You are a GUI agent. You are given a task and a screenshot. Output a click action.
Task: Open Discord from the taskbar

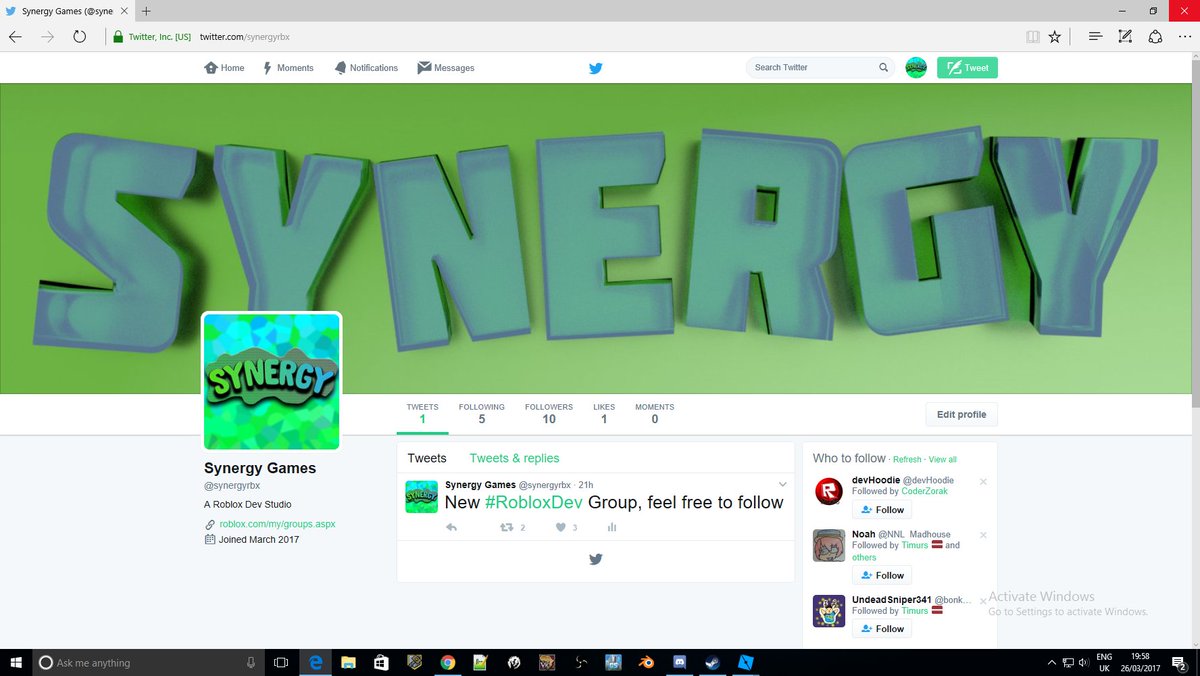point(682,662)
